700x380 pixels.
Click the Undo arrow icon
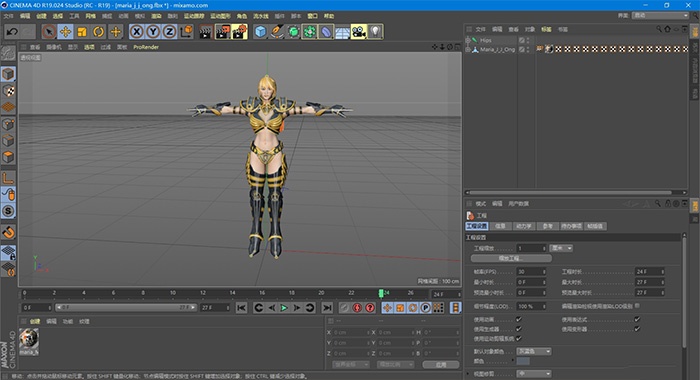[12, 32]
